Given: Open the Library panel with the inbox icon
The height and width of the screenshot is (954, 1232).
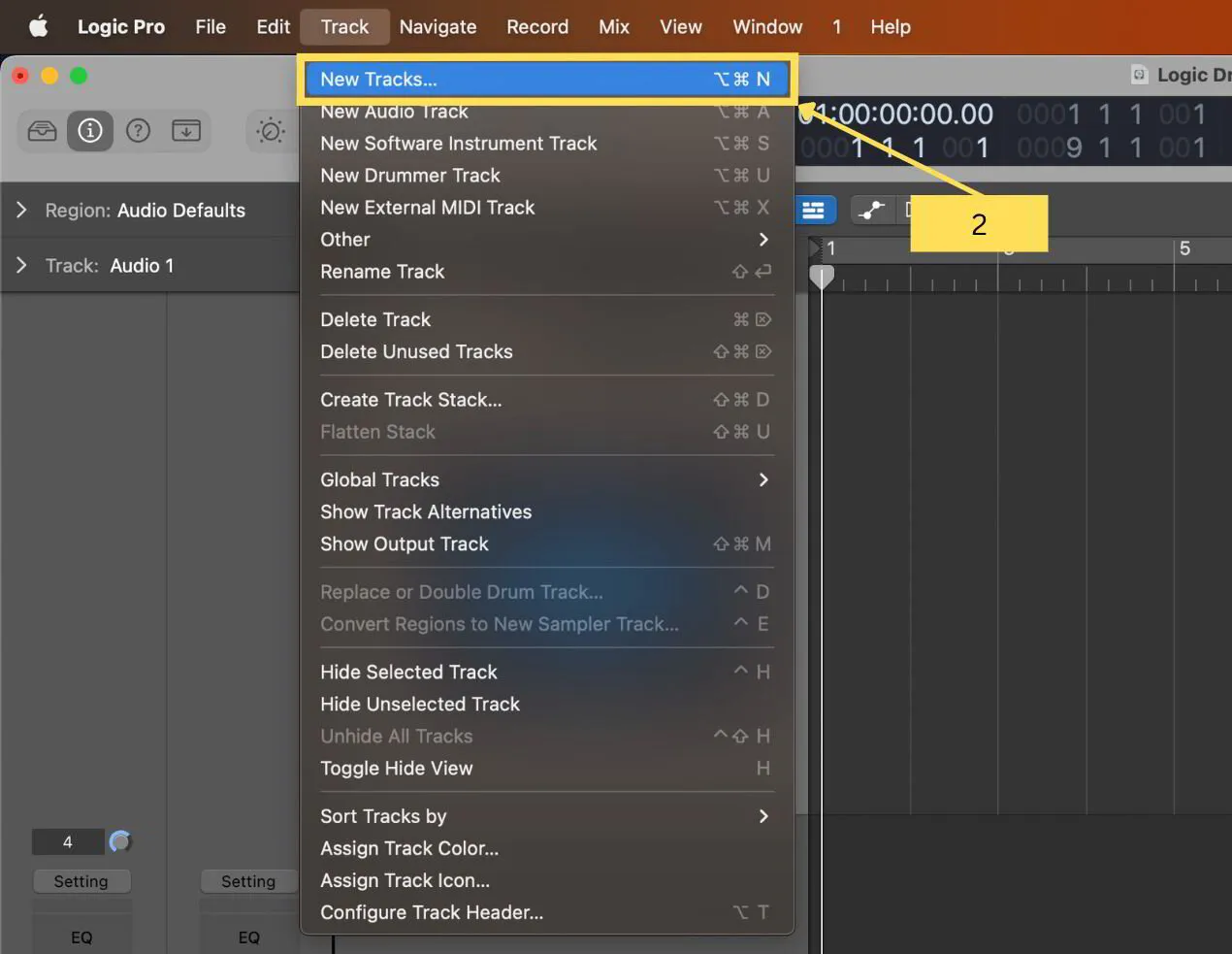Looking at the screenshot, I should 42,130.
